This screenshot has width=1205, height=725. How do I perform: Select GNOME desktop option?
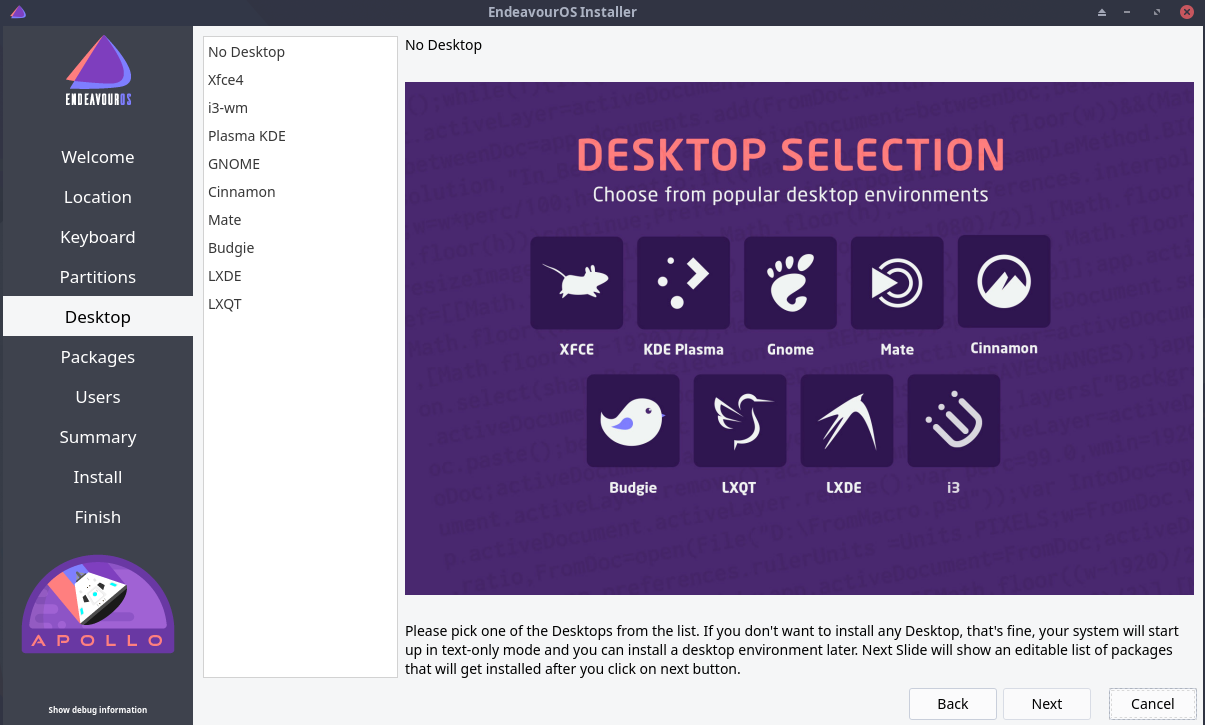coord(234,164)
